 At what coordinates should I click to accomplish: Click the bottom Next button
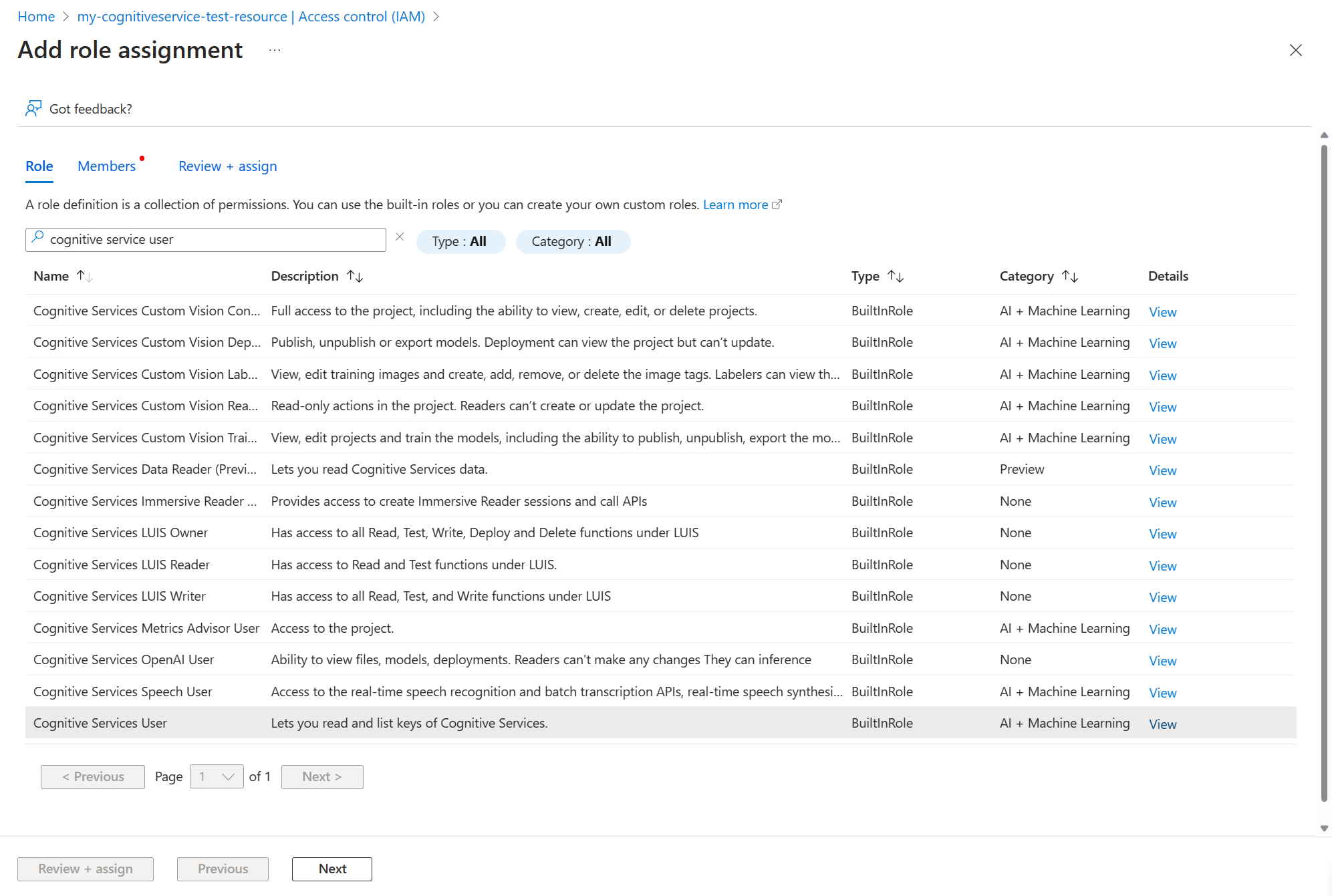pos(332,869)
